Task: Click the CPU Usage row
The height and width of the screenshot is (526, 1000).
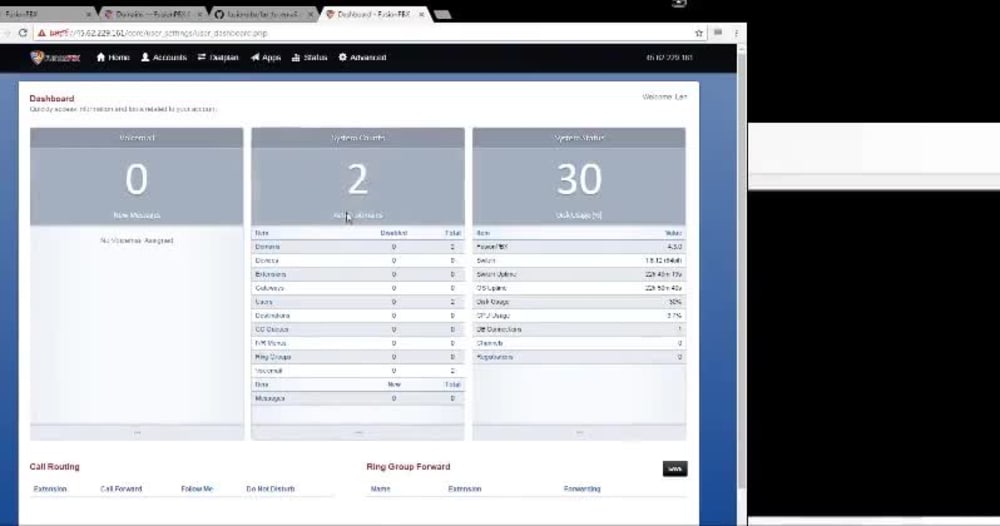Action: click(x=579, y=316)
